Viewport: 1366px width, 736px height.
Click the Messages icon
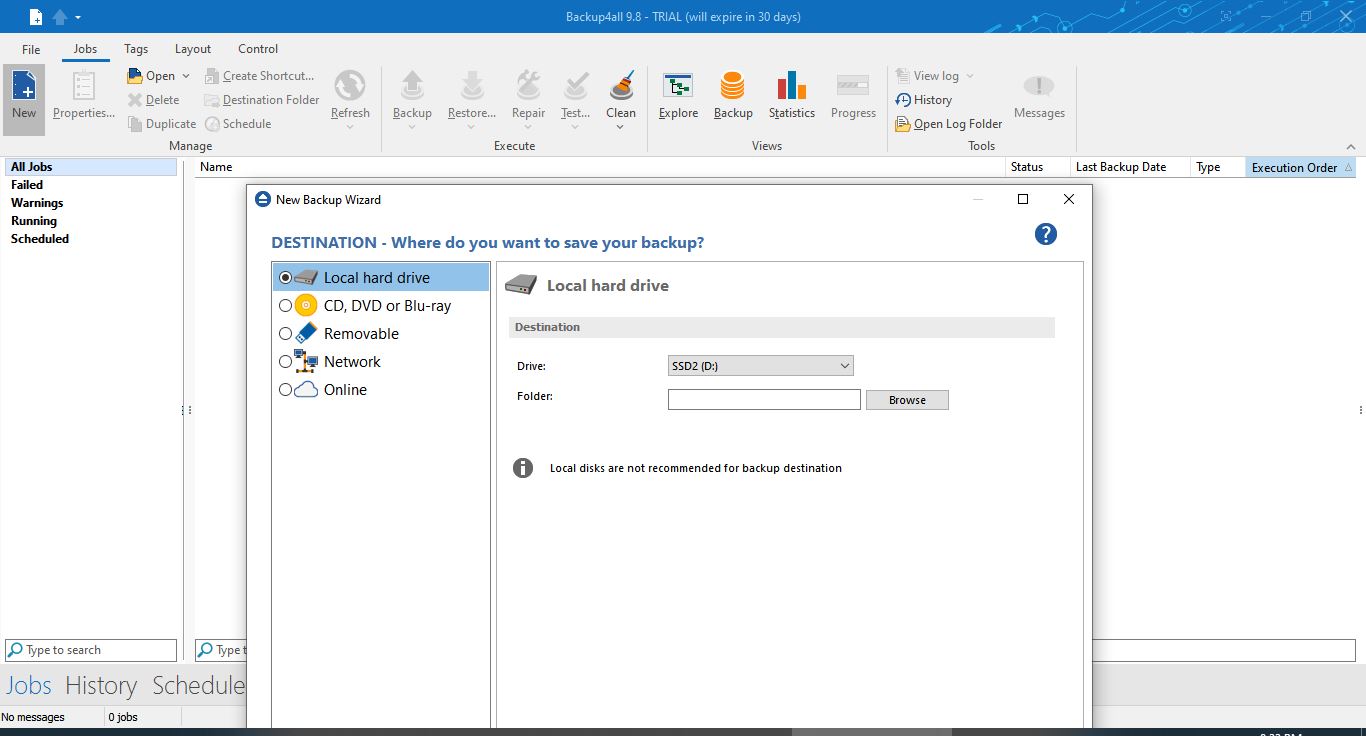coord(1039,86)
